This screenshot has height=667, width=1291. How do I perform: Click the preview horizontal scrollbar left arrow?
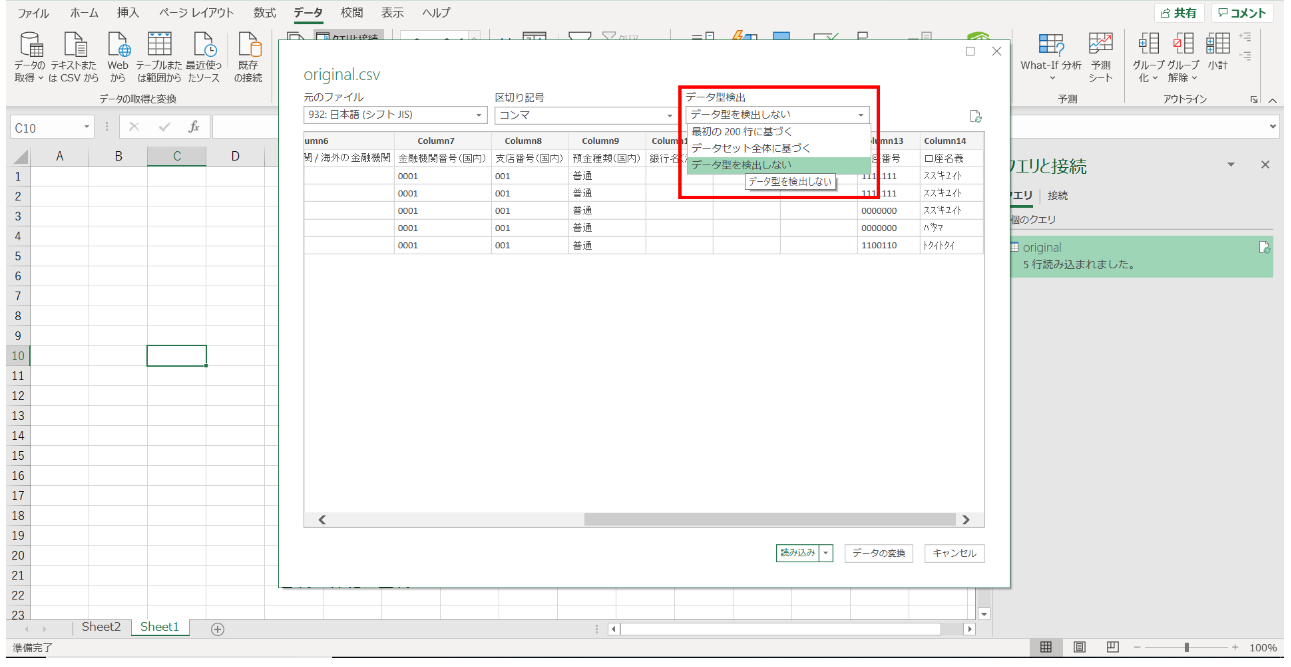(x=322, y=520)
